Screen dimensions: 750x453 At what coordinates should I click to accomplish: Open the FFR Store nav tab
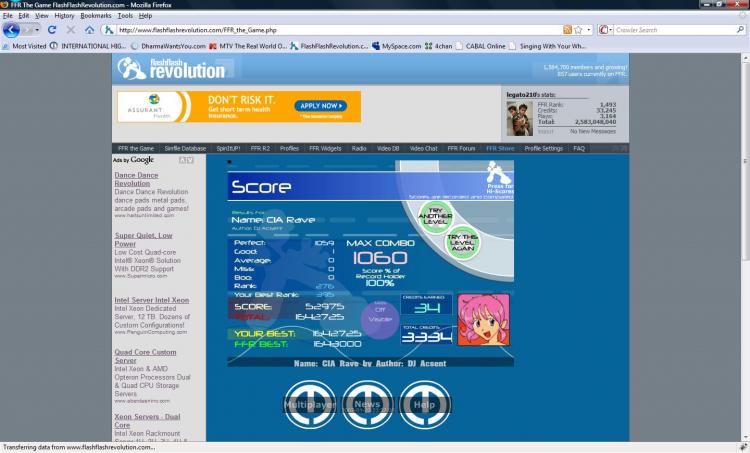[500, 148]
